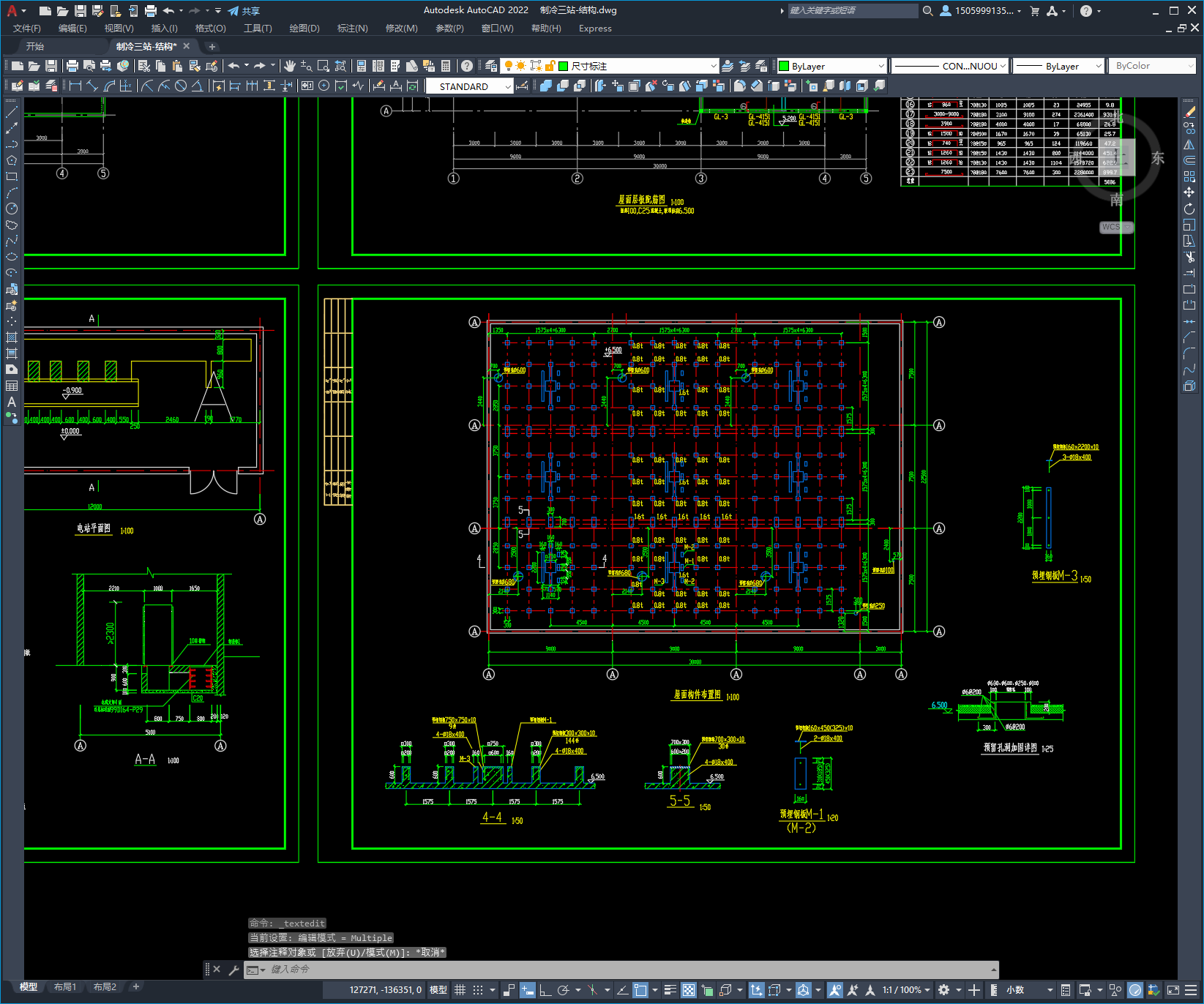
Task: Open the 标注(N) menu
Action: 352,29
